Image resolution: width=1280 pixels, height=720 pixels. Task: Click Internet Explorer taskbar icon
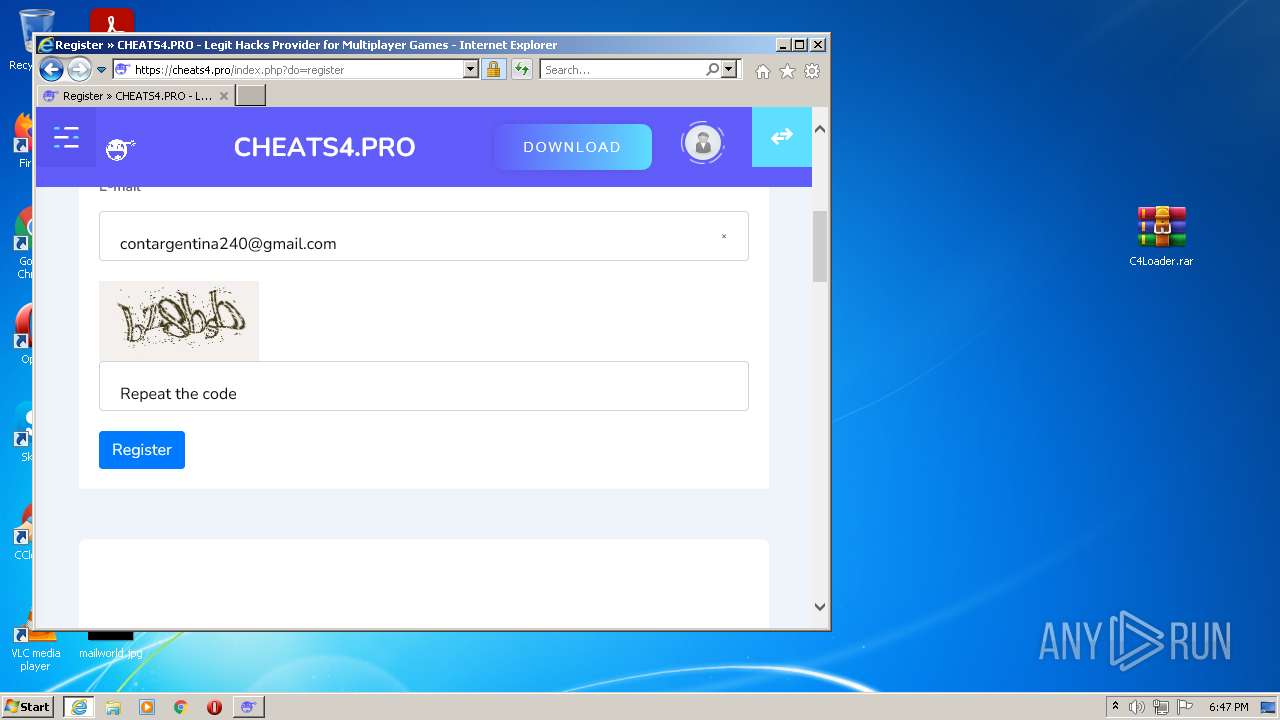pyautogui.click(x=78, y=707)
